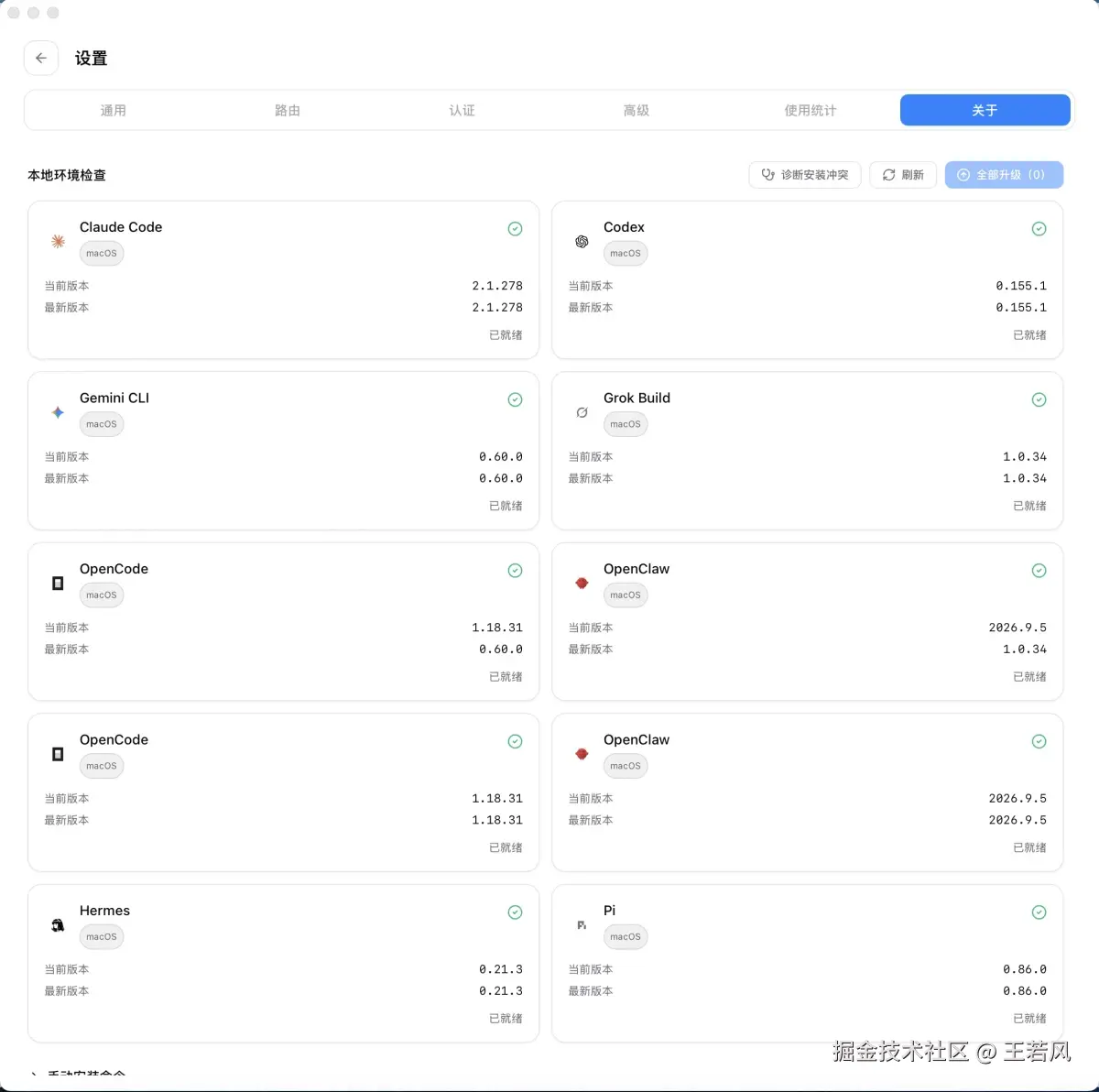Click the Claude Code title
1099x1092 pixels.
pyautogui.click(x=121, y=227)
